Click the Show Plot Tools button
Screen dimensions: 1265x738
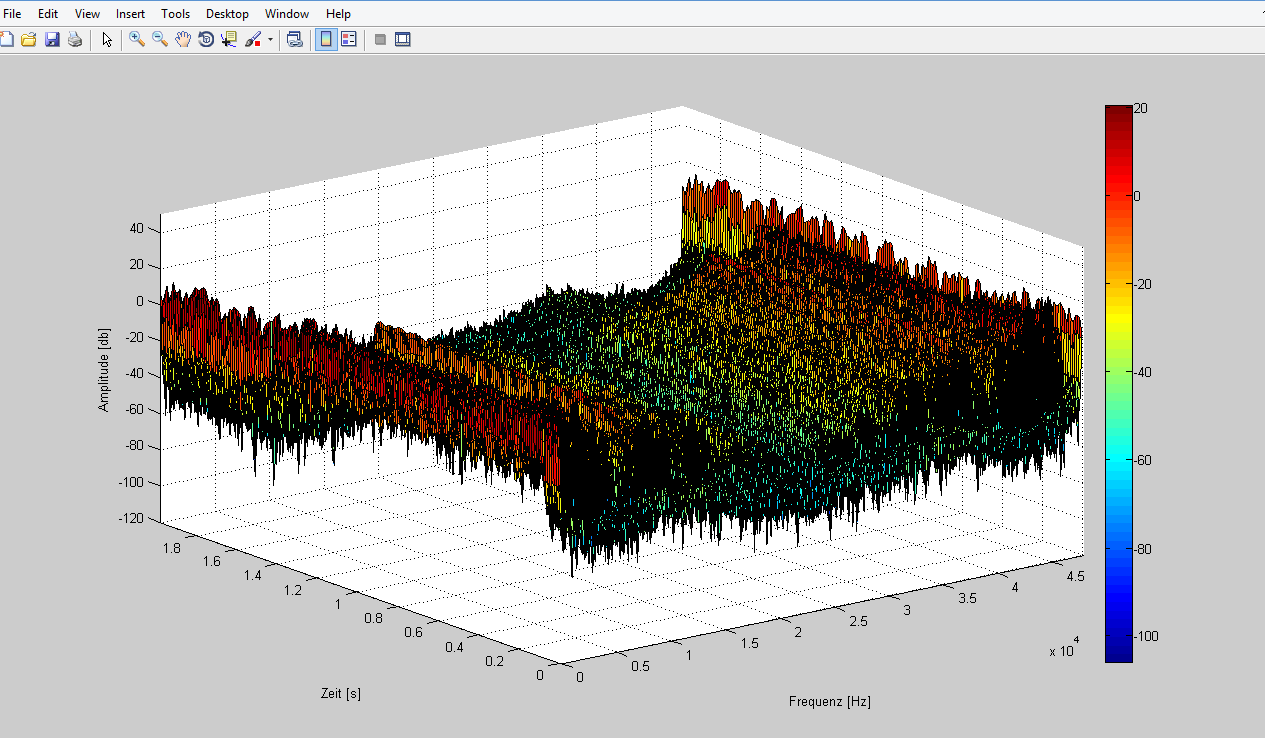tap(403, 40)
